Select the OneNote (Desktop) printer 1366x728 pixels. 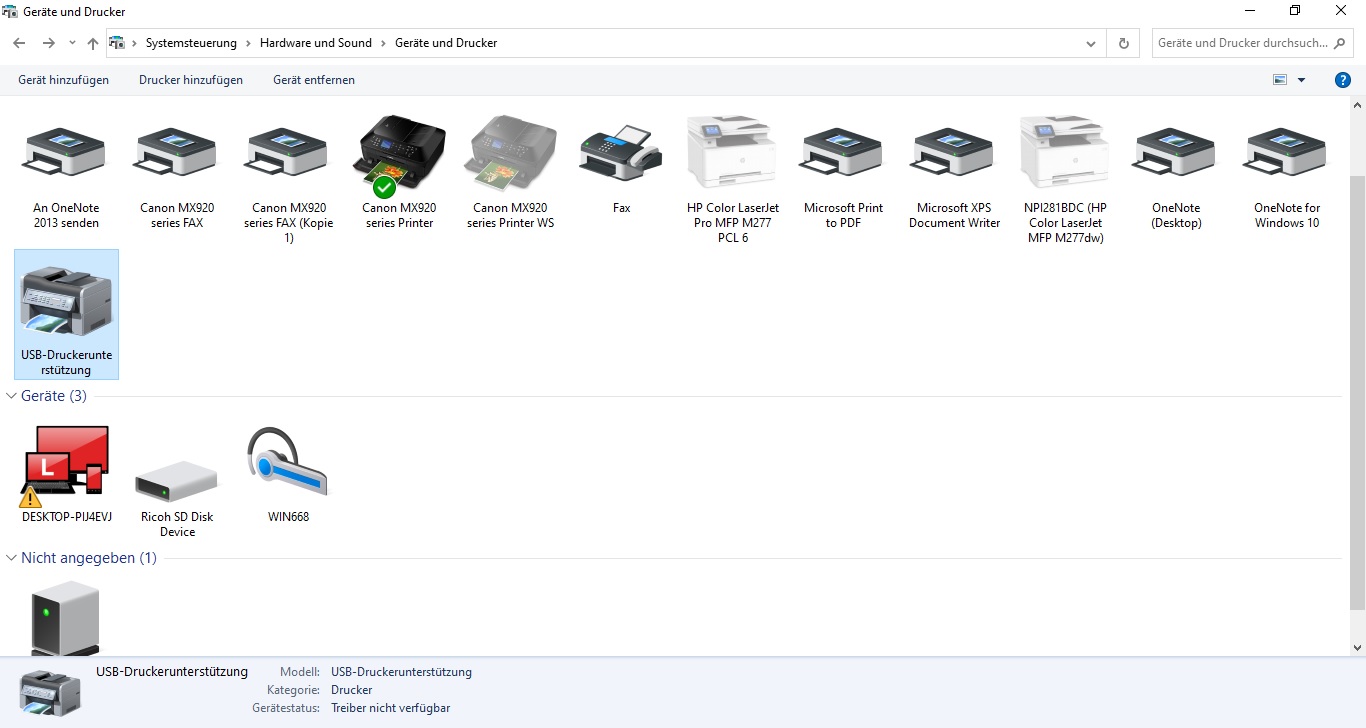tap(1176, 172)
